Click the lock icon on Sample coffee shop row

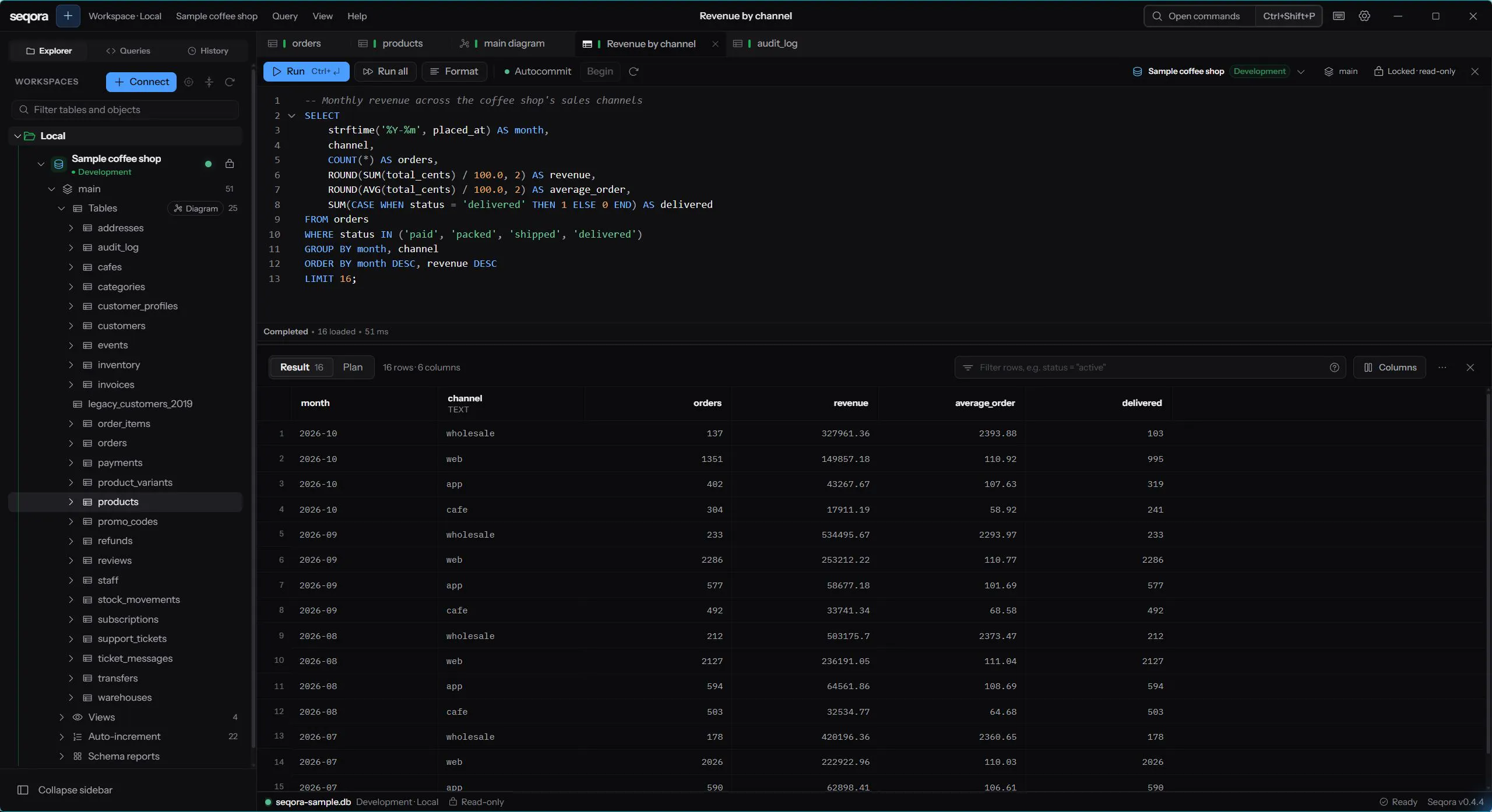[x=230, y=164]
